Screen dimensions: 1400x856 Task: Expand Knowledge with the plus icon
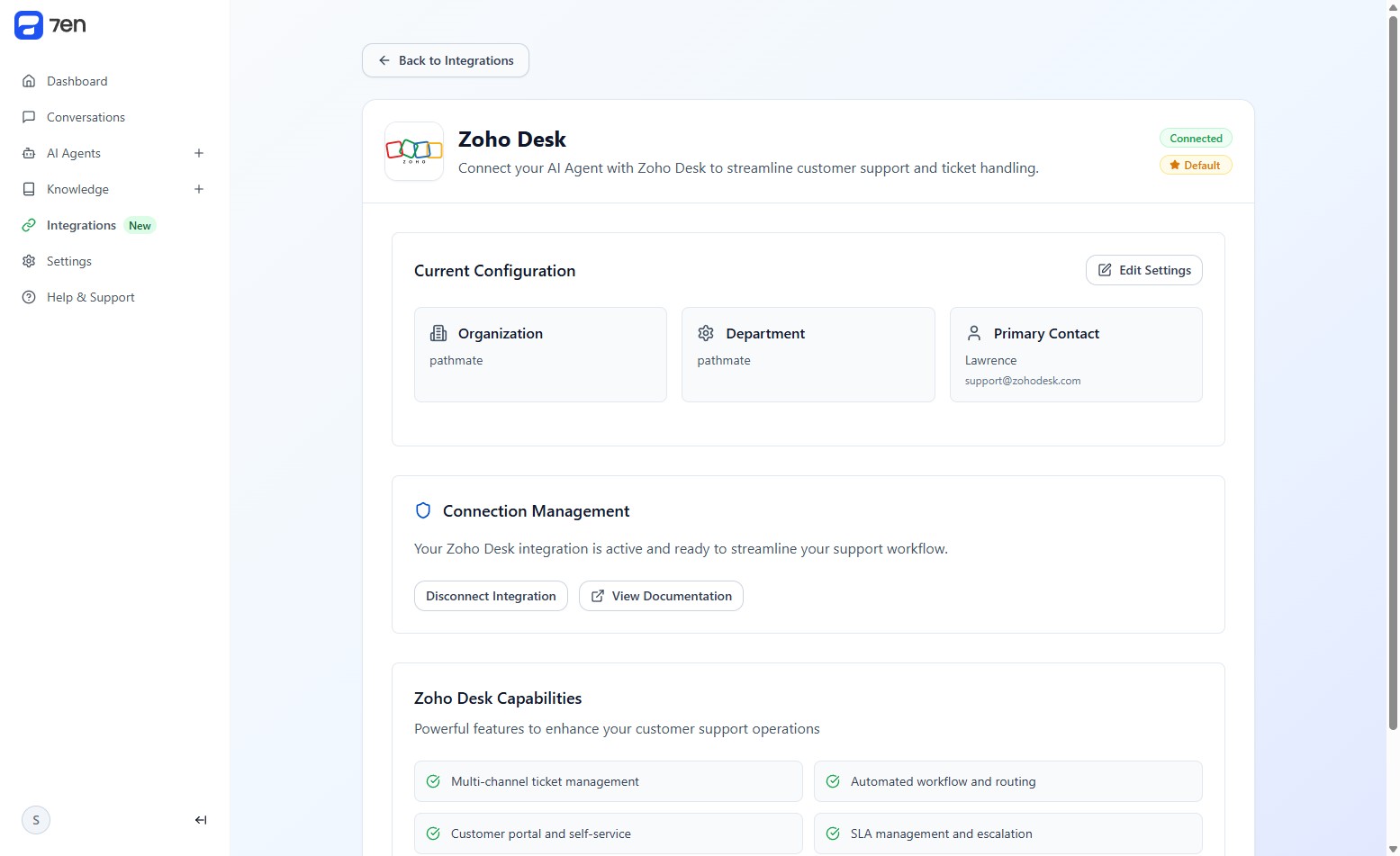pyautogui.click(x=199, y=189)
